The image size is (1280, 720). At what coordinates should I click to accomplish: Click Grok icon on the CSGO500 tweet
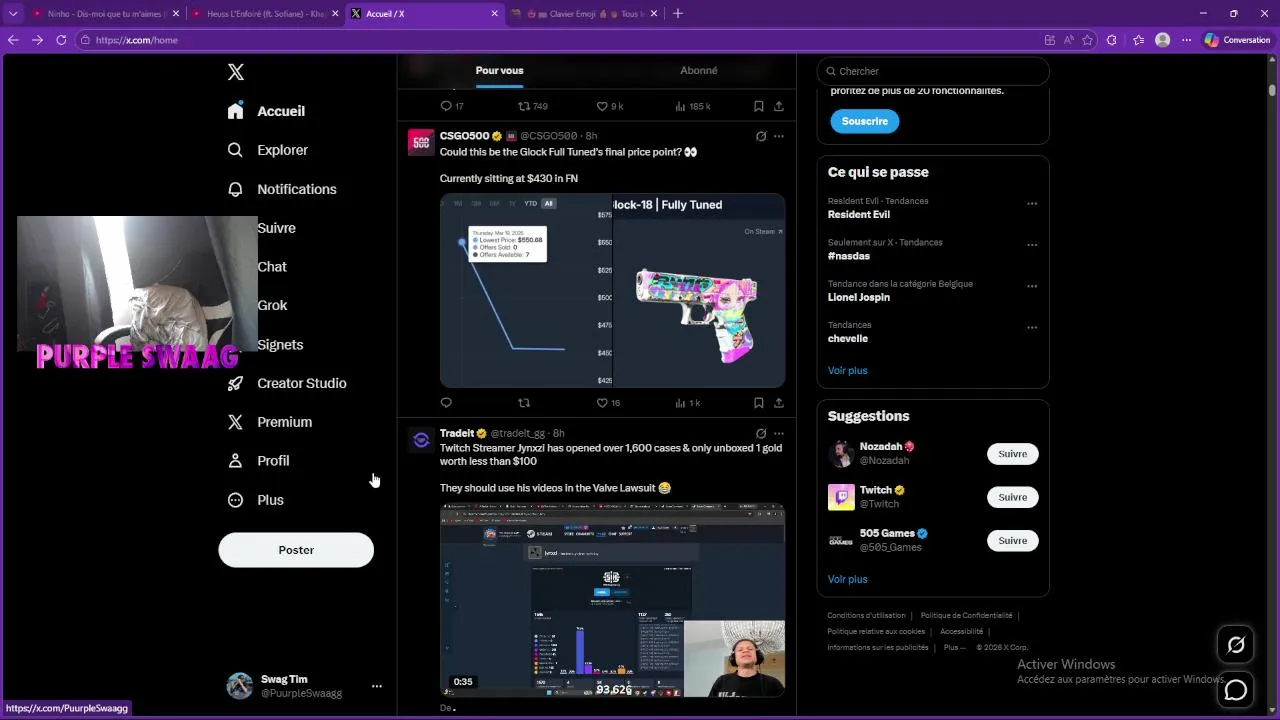tap(761, 136)
